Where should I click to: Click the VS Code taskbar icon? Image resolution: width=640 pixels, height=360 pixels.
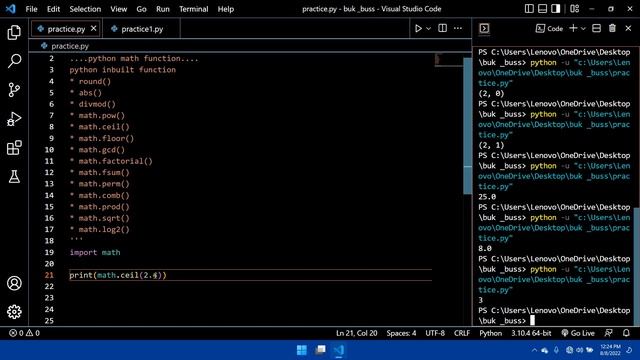[339, 350]
